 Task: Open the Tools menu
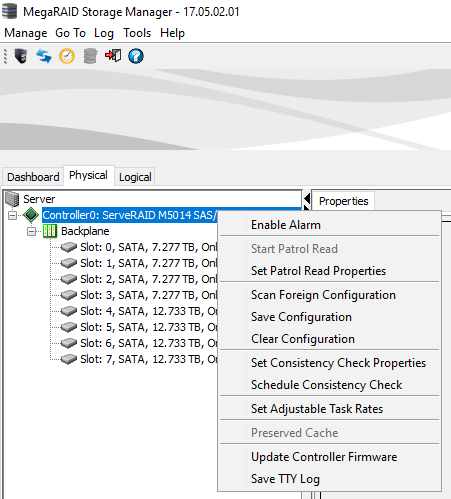click(137, 33)
